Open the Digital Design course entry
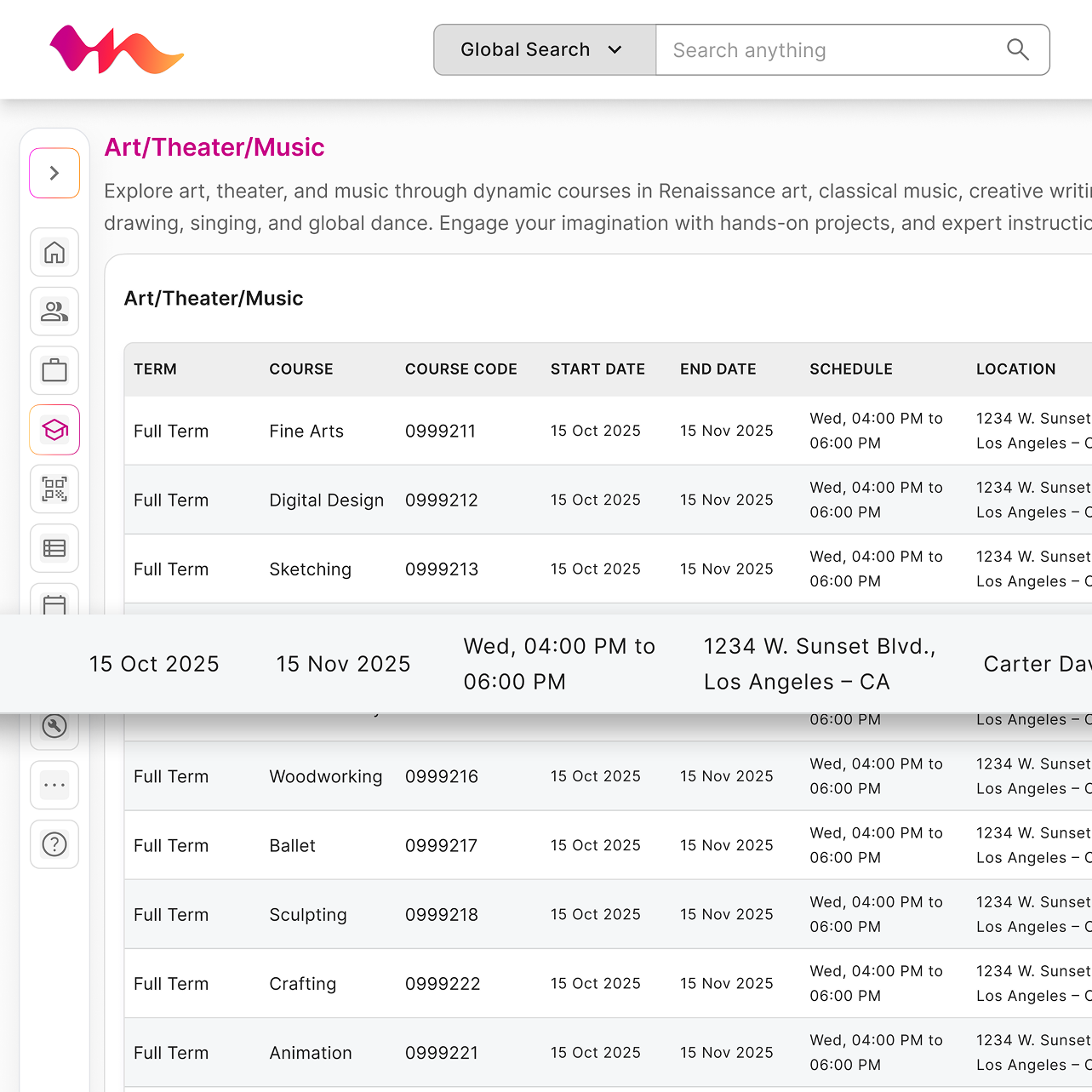Viewport: 1092px width, 1092px height. 326,500
